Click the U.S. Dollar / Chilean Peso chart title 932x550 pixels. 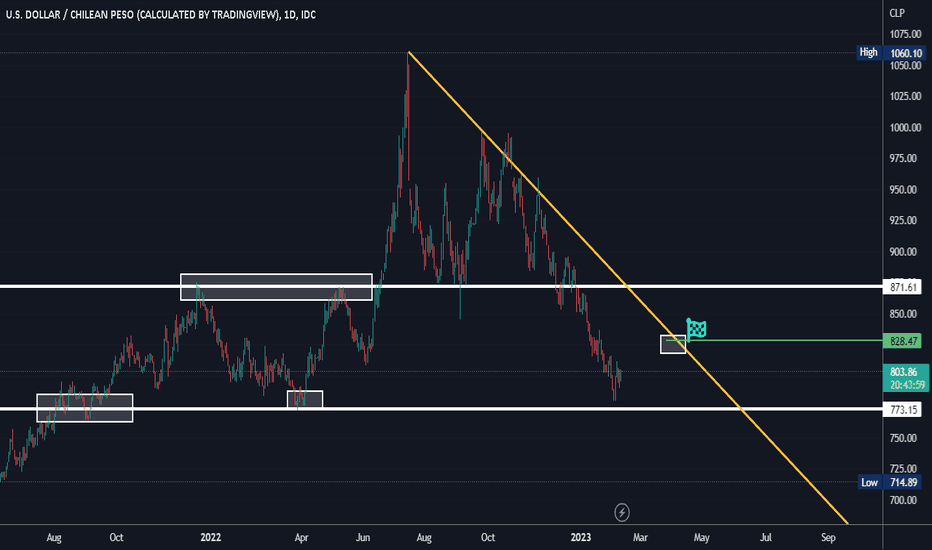point(160,15)
